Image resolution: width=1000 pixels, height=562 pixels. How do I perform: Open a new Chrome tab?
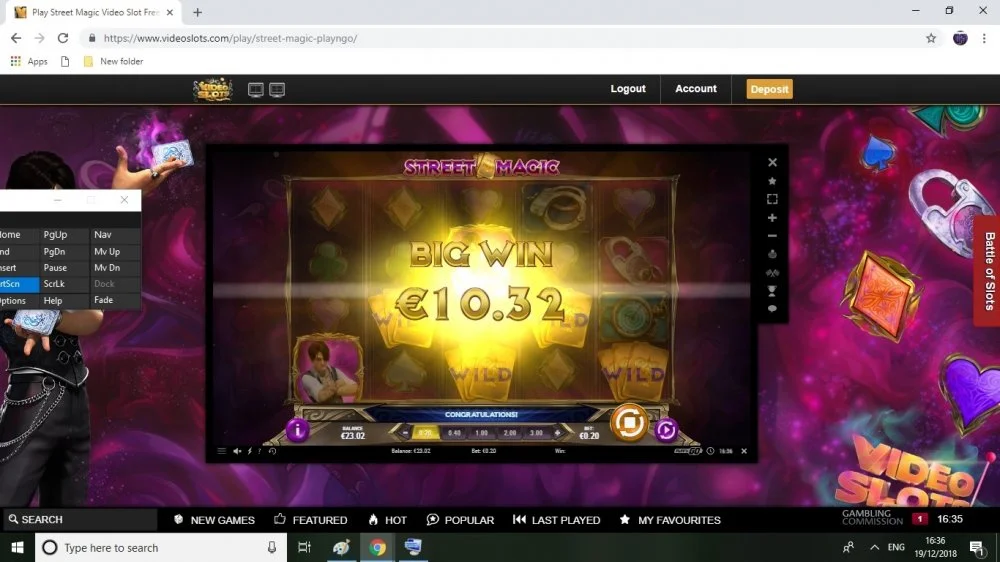point(197,12)
